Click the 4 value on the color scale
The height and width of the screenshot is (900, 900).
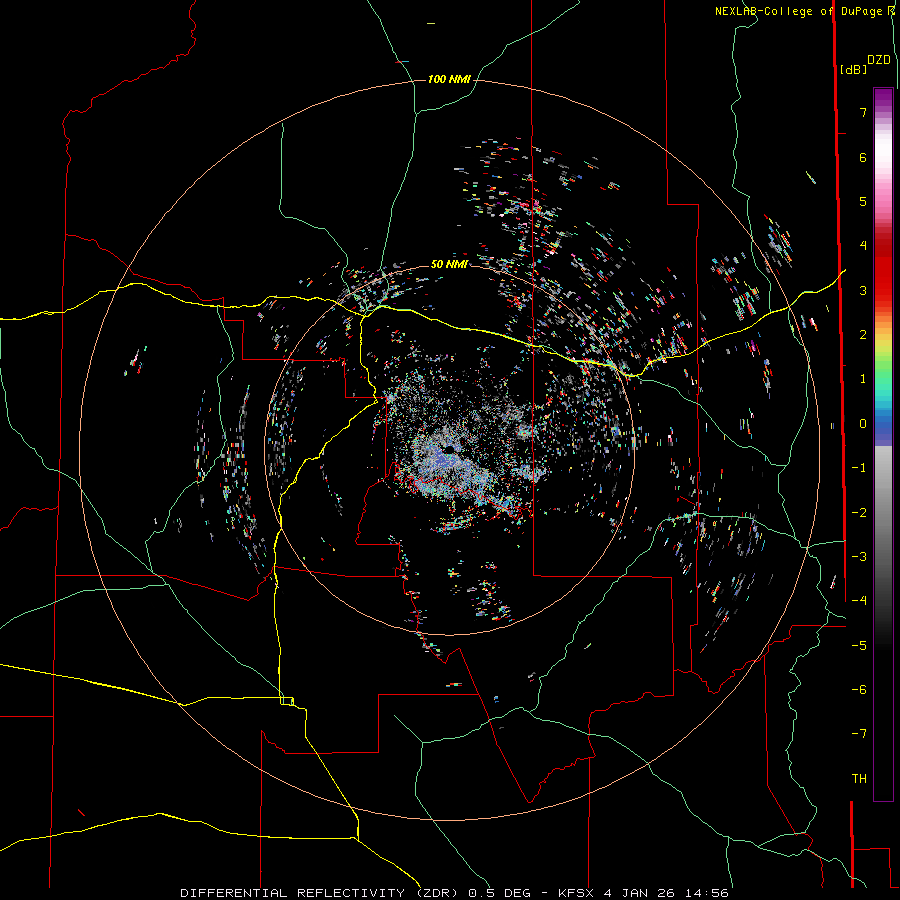863,246
